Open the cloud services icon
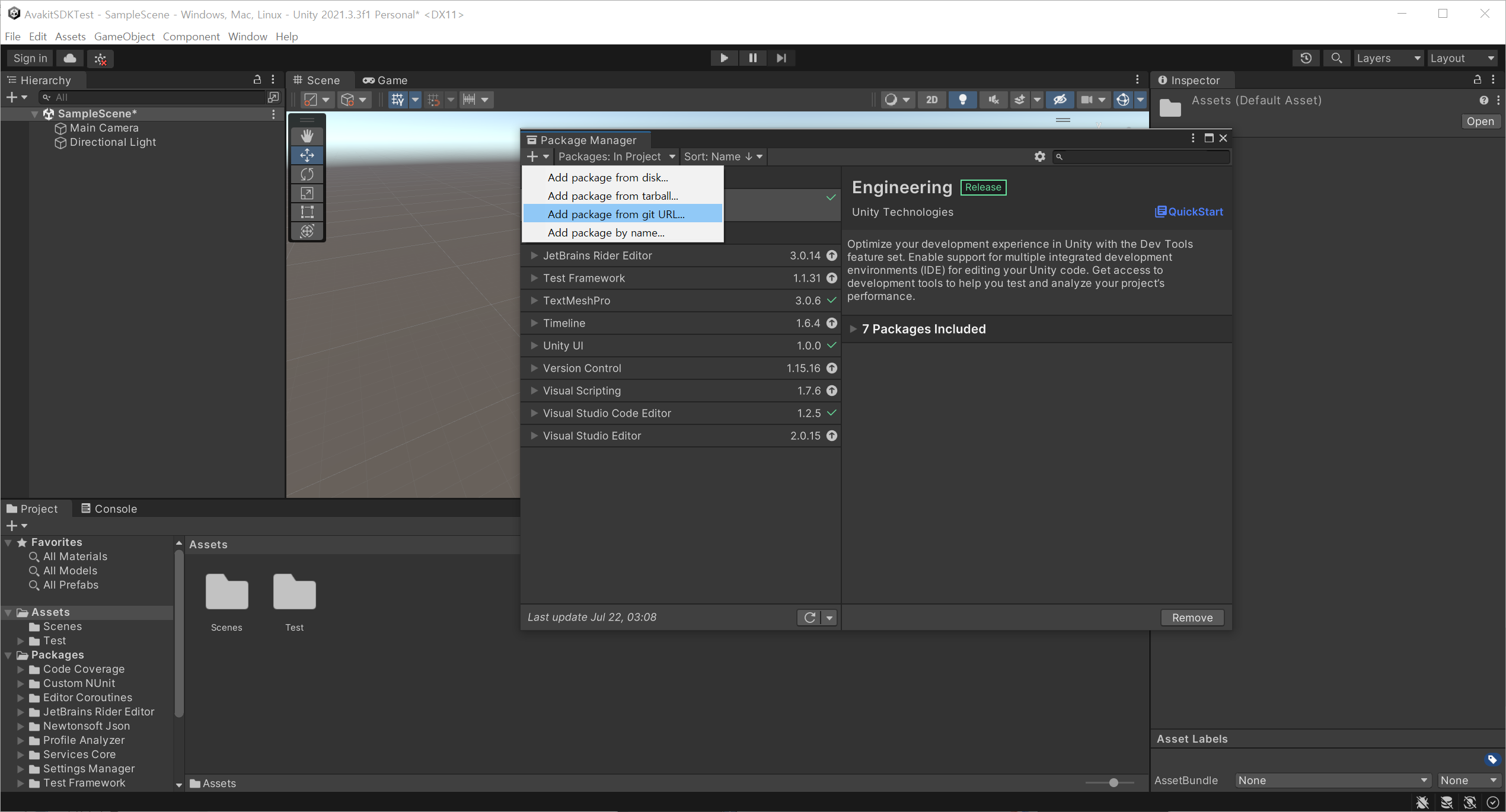This screenshot has height=812, width=1506. click(x=70, y=58)
